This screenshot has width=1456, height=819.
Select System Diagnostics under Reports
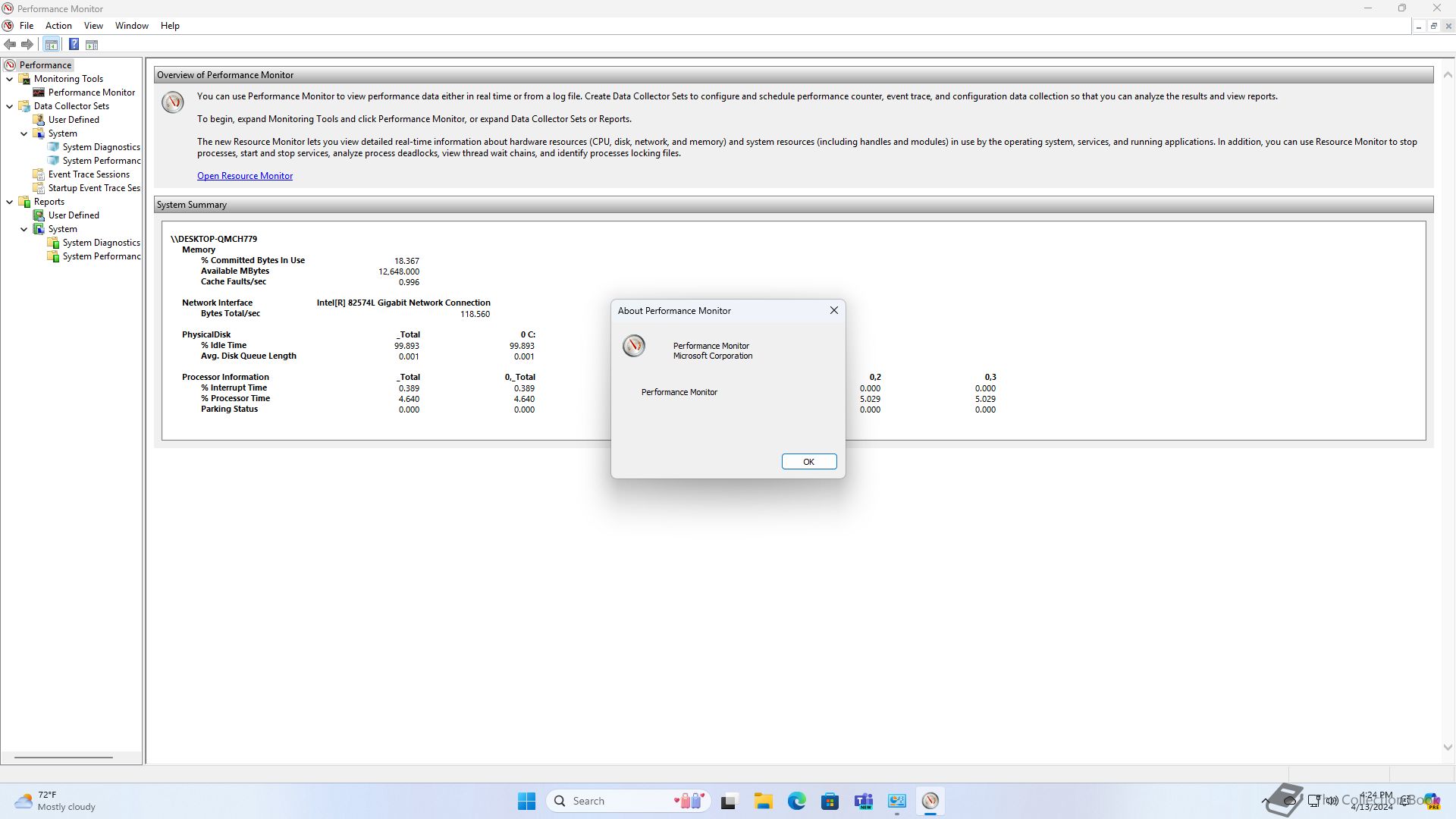[102, 243]
